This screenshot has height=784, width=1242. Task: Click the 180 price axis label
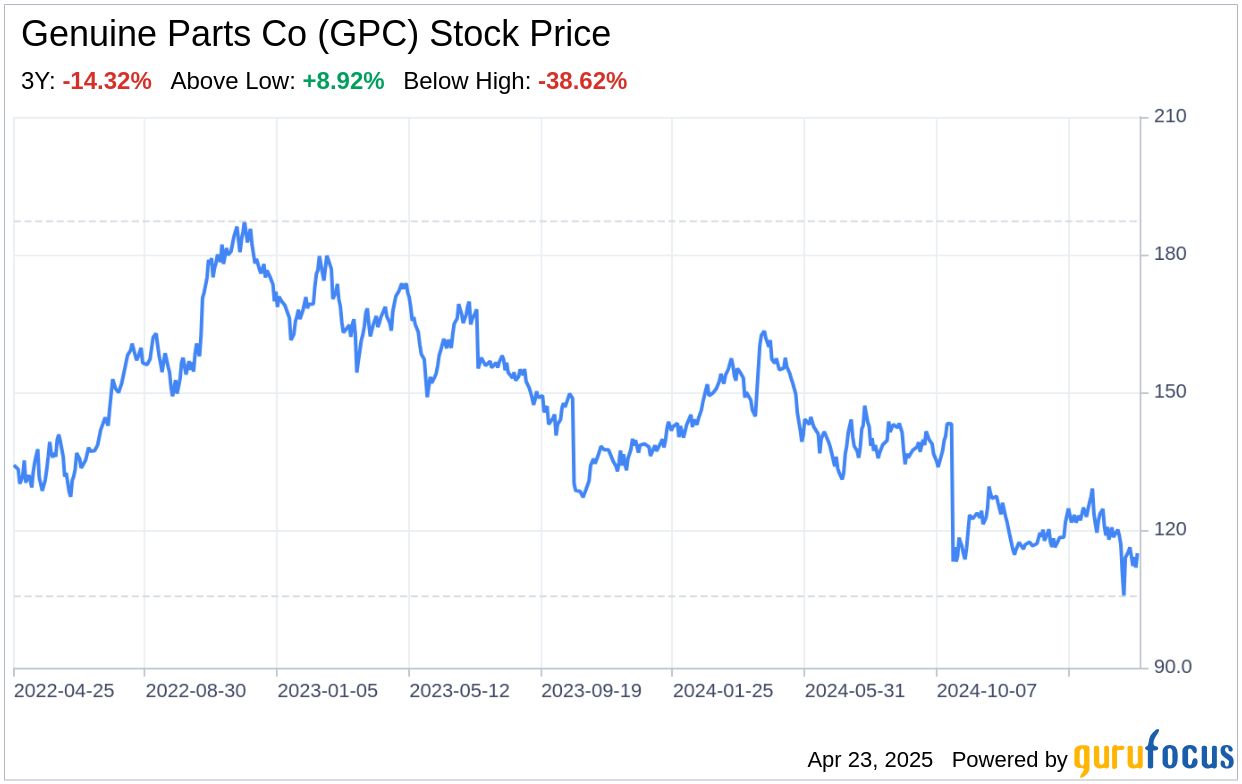point(1169,255)
